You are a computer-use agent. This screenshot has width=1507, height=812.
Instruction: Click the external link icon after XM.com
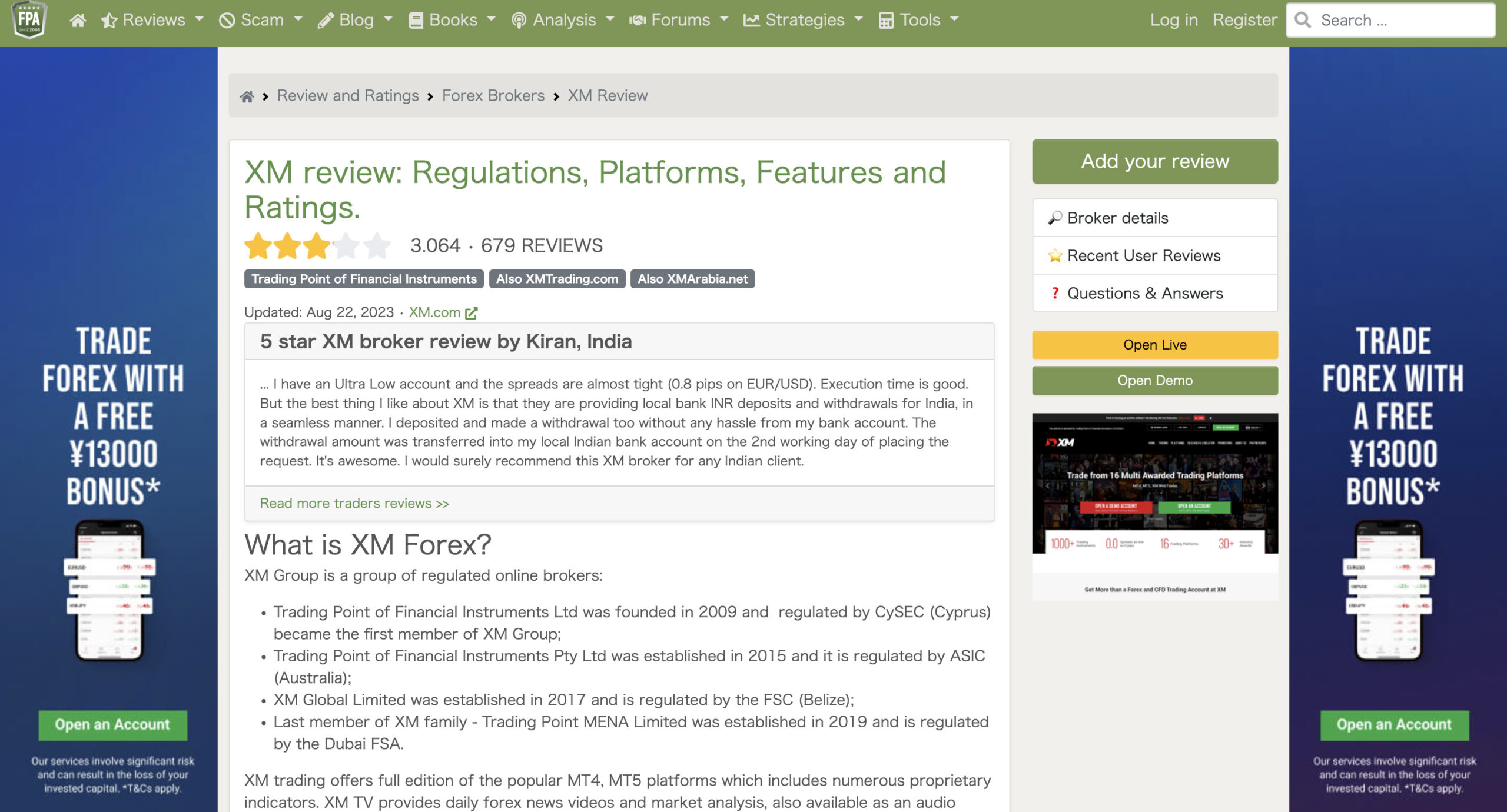(x=472, y=313)
